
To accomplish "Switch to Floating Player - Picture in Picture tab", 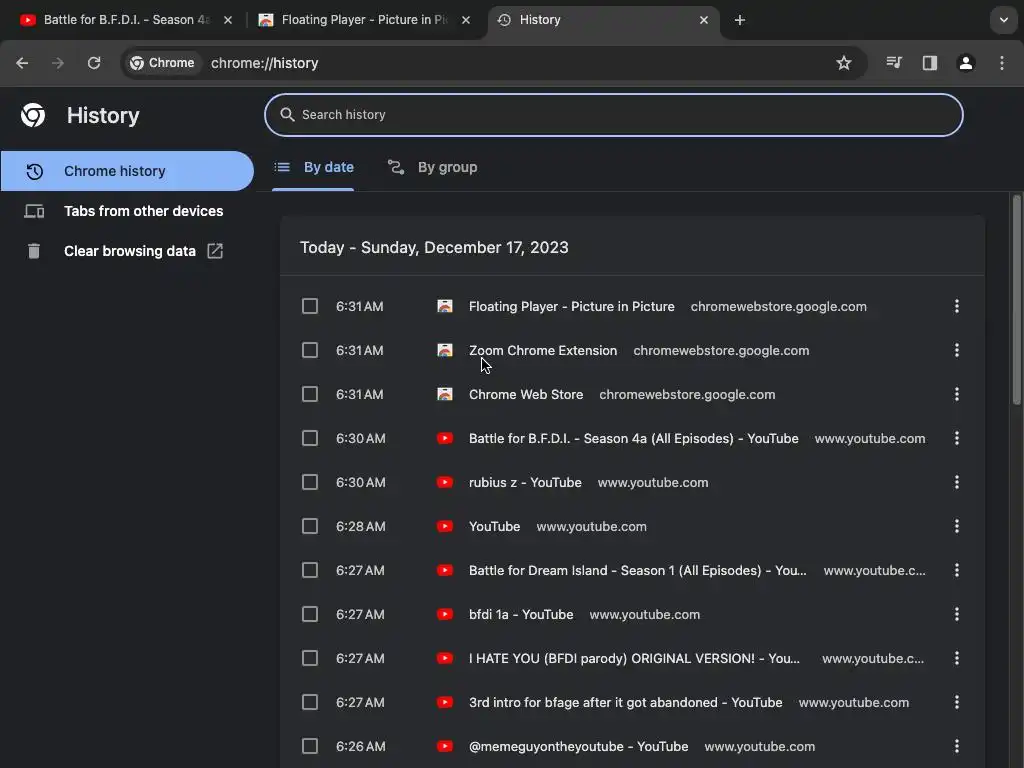I will [363, 20].
